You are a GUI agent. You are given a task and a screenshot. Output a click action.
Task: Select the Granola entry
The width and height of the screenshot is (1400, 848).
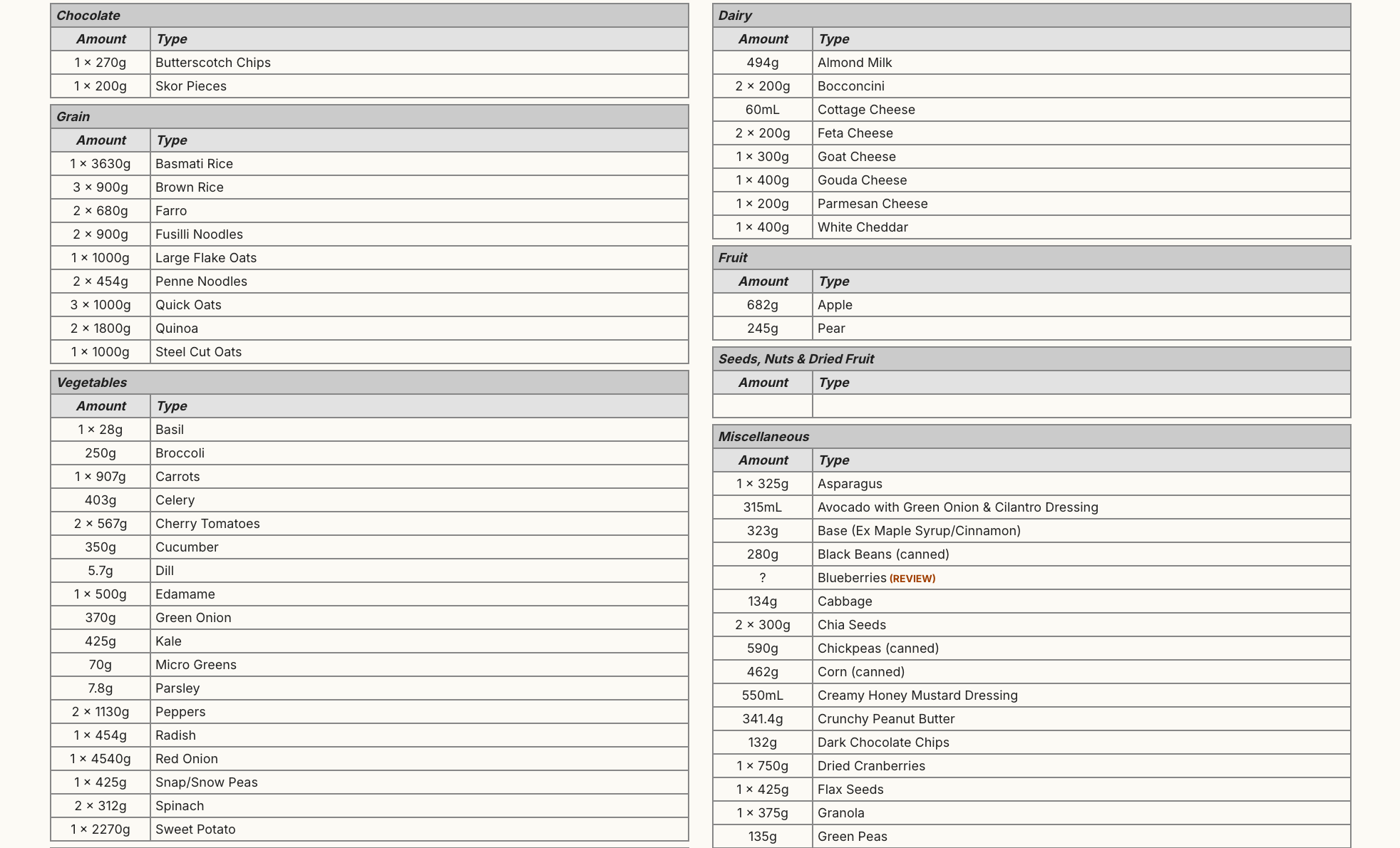1031,813
